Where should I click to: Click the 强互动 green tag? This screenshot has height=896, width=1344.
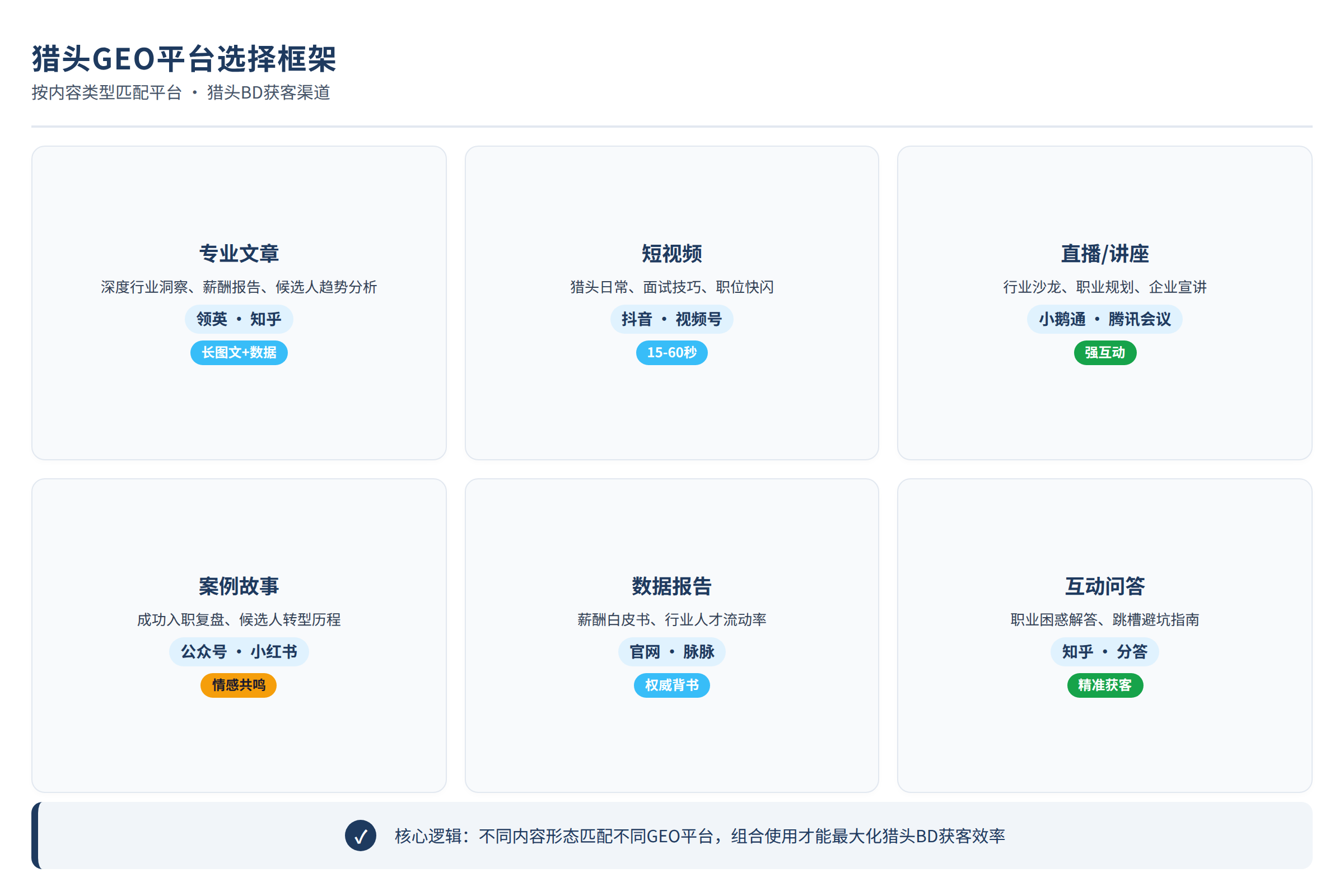tap(1104, 353)
